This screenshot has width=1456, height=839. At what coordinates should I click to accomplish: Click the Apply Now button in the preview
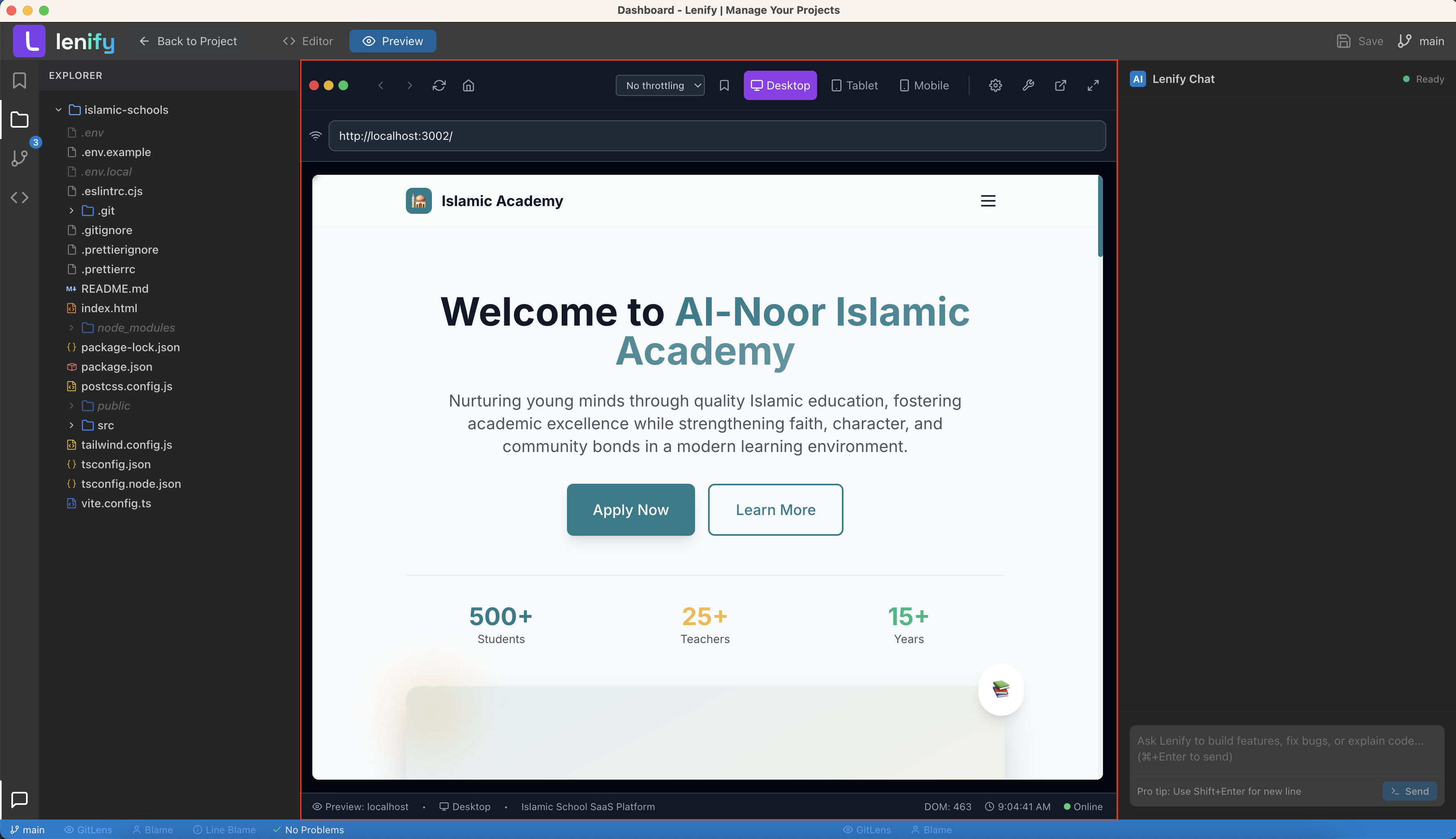click(x=630, y=509)
